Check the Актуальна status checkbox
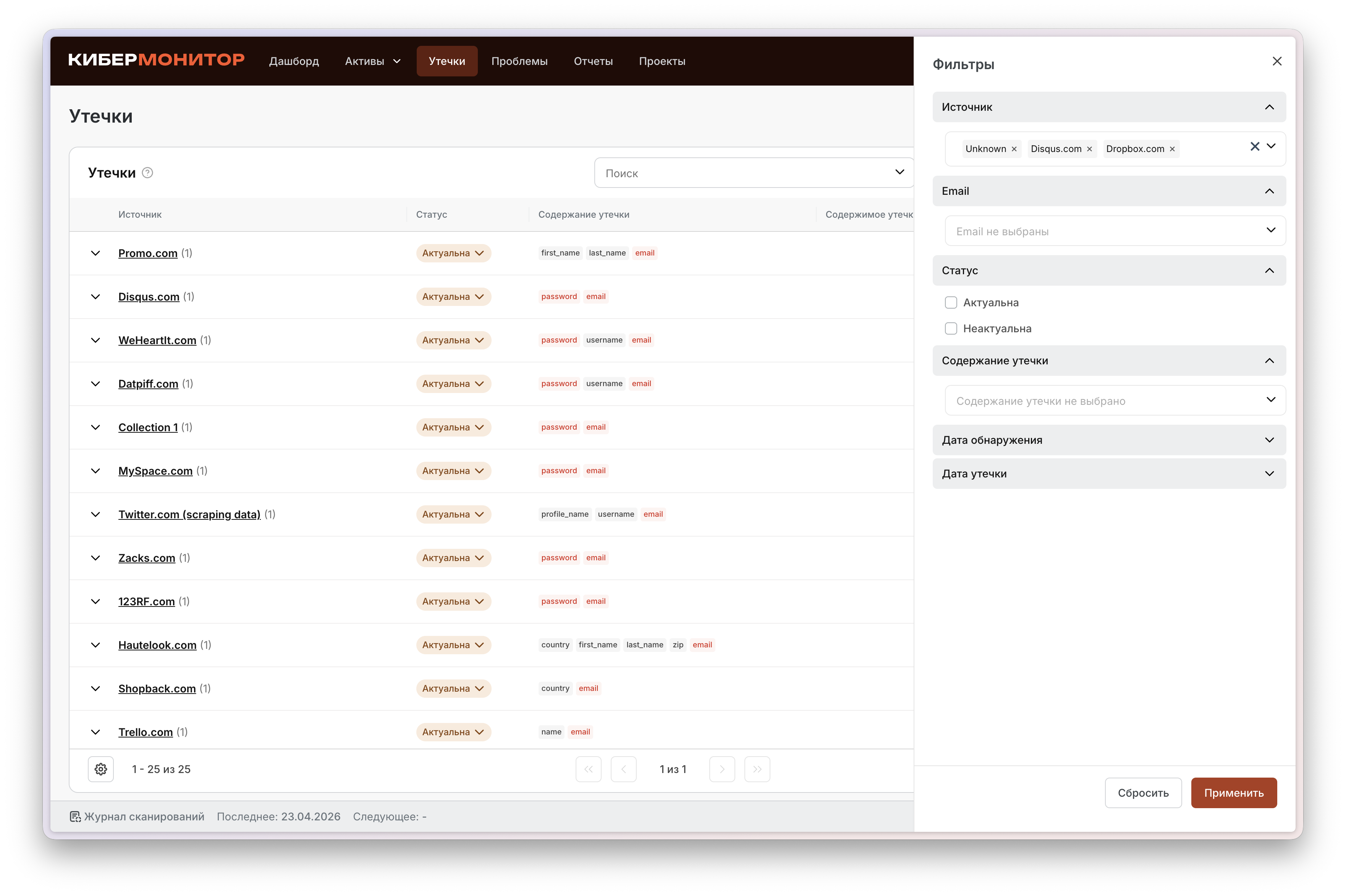 (951, 302)
